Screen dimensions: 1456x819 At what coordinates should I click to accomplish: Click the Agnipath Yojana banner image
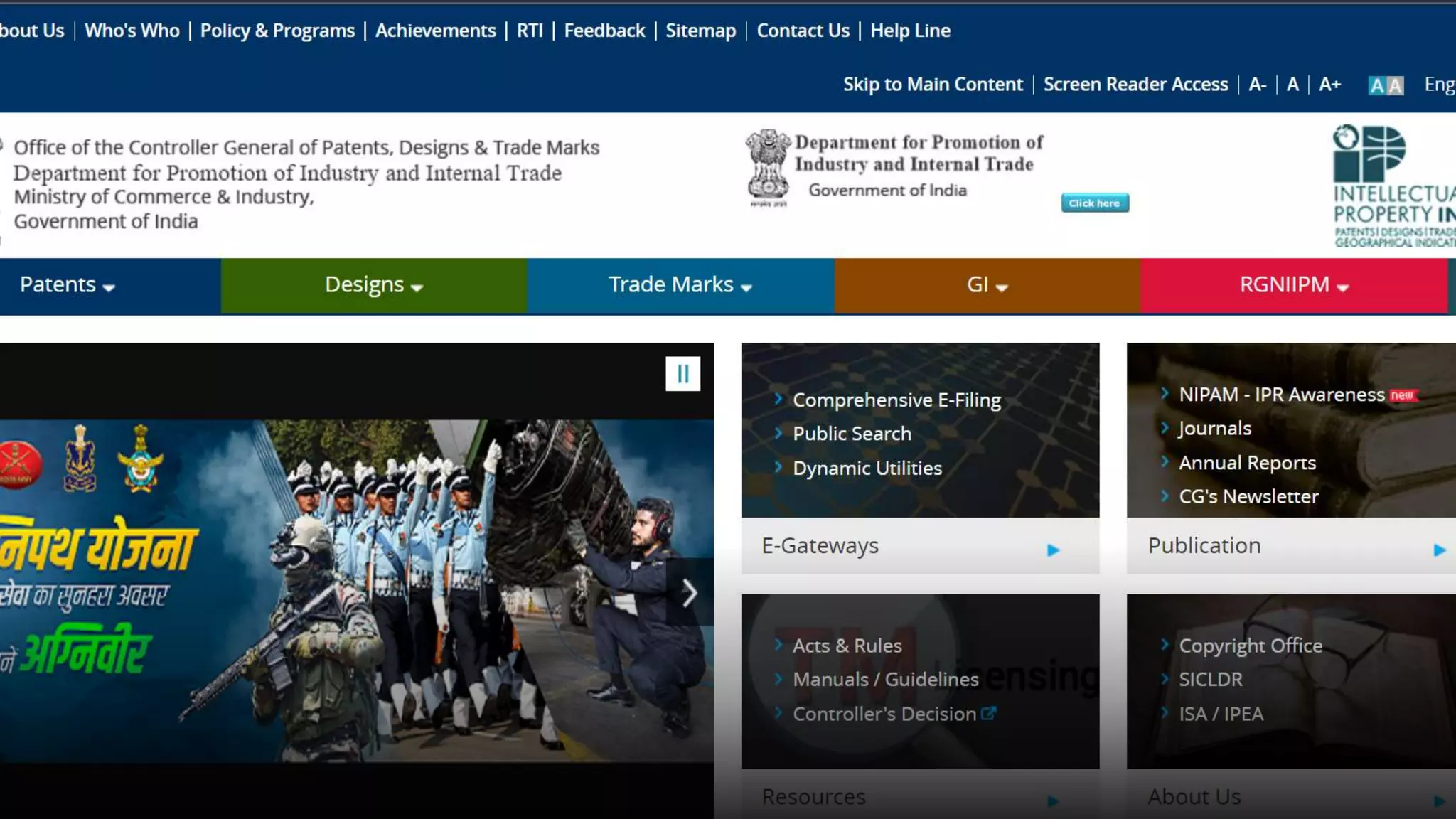pyautogui.click(x=355, y=590)
